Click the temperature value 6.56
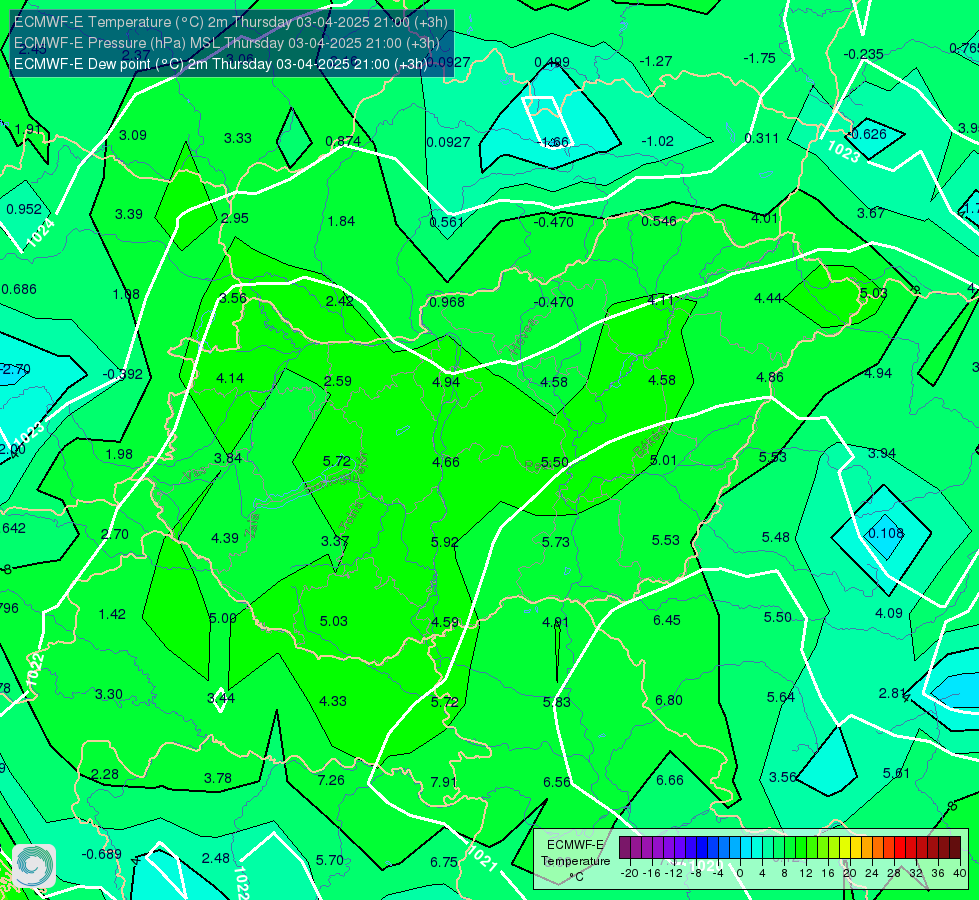 click(557, 783)
